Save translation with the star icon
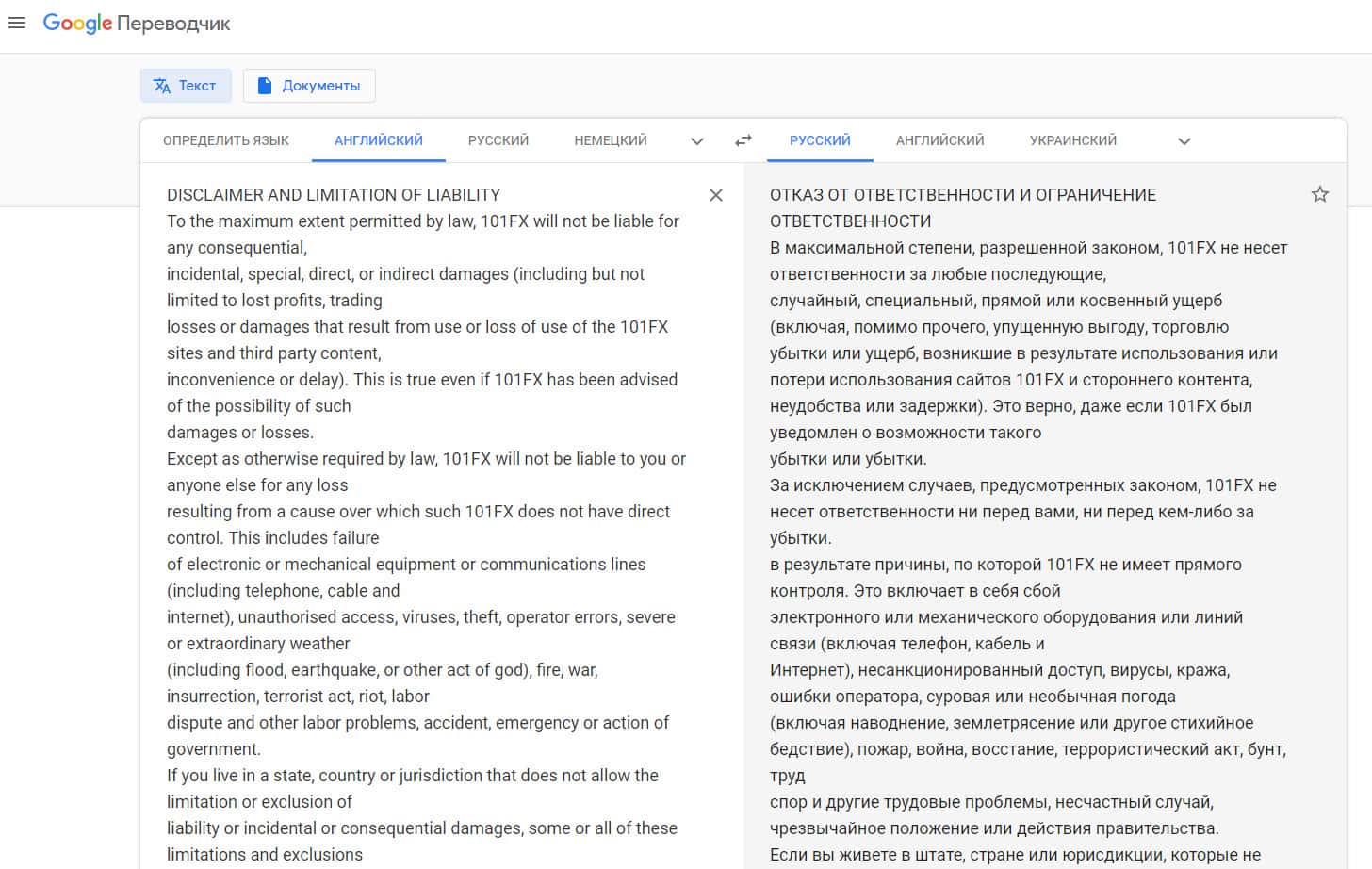The image size is (1372, 869). pyautogui.click(x=1319, y=195)
